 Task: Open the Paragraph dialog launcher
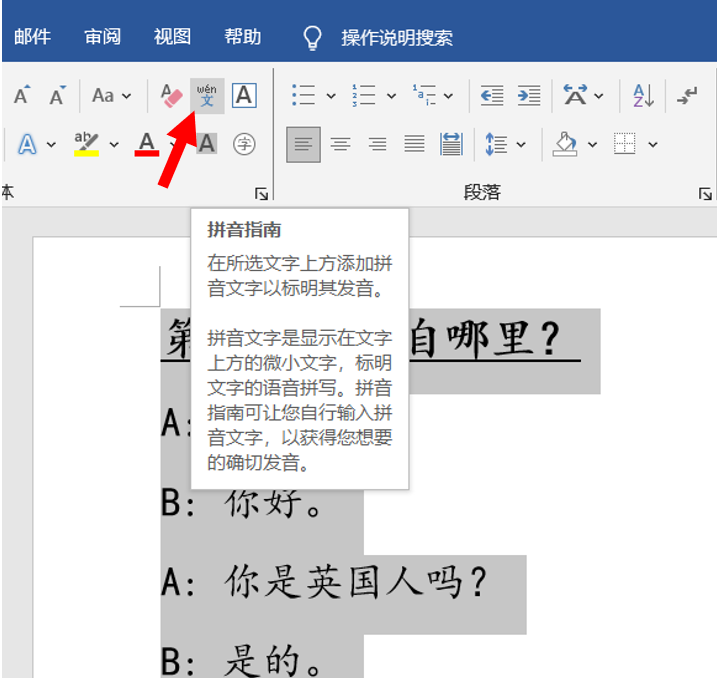[x=705, y=194]
